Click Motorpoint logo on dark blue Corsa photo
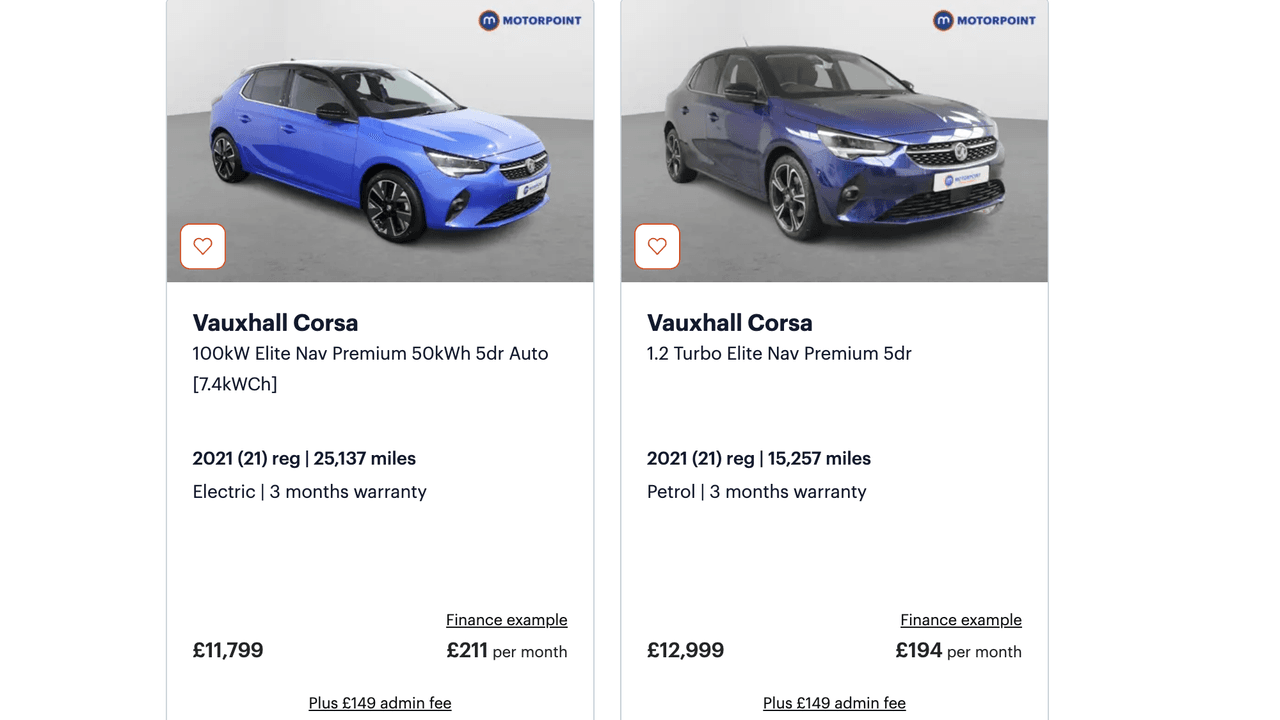1280x720 pixels. pos(984,20)
